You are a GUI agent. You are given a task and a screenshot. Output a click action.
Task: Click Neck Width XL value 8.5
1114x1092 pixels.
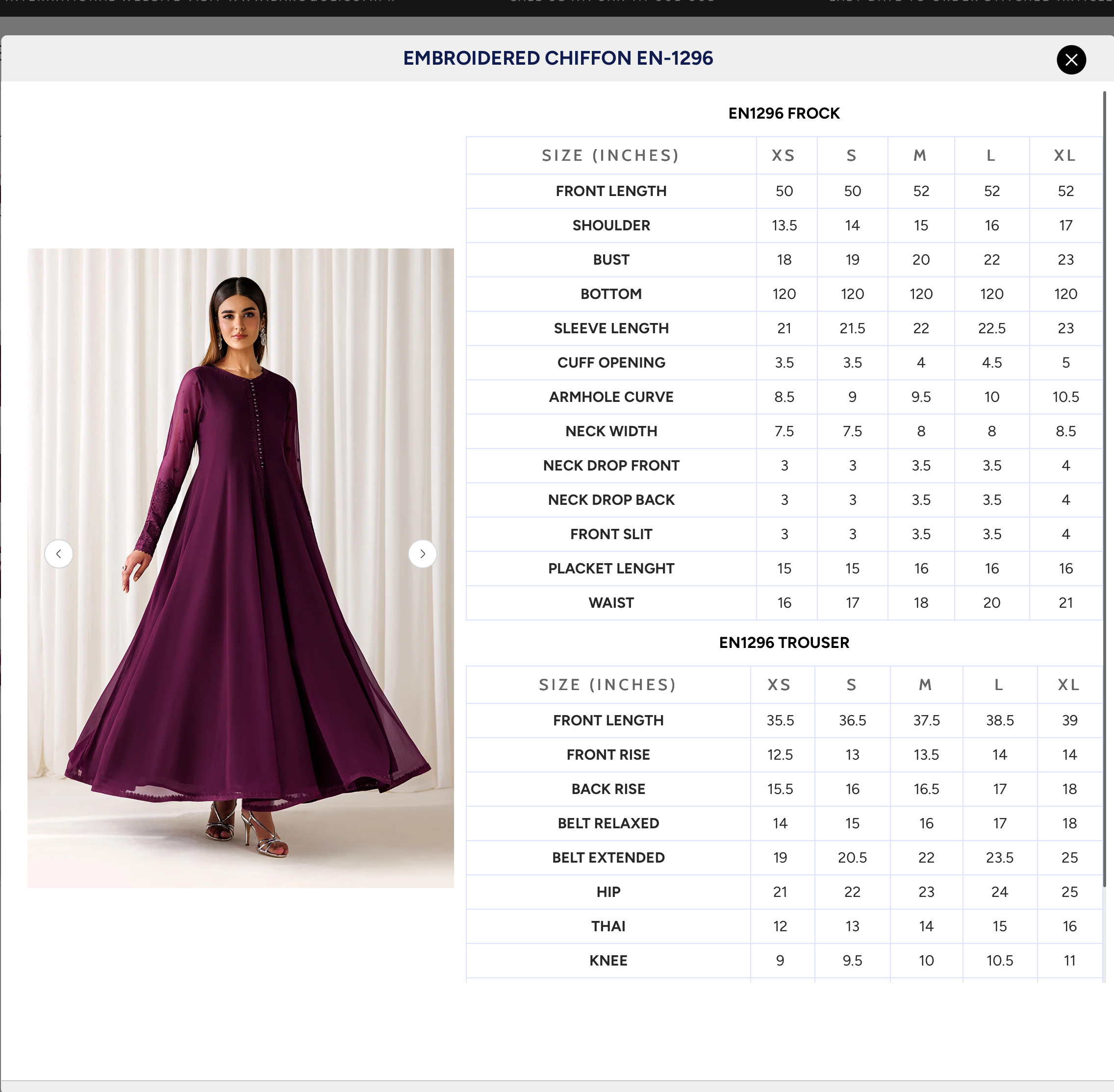click(1066, 431)
